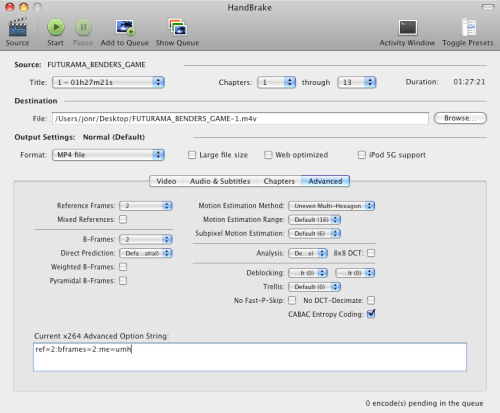Click the destination File path field
The image size is (500, 413).
[240, 118]
